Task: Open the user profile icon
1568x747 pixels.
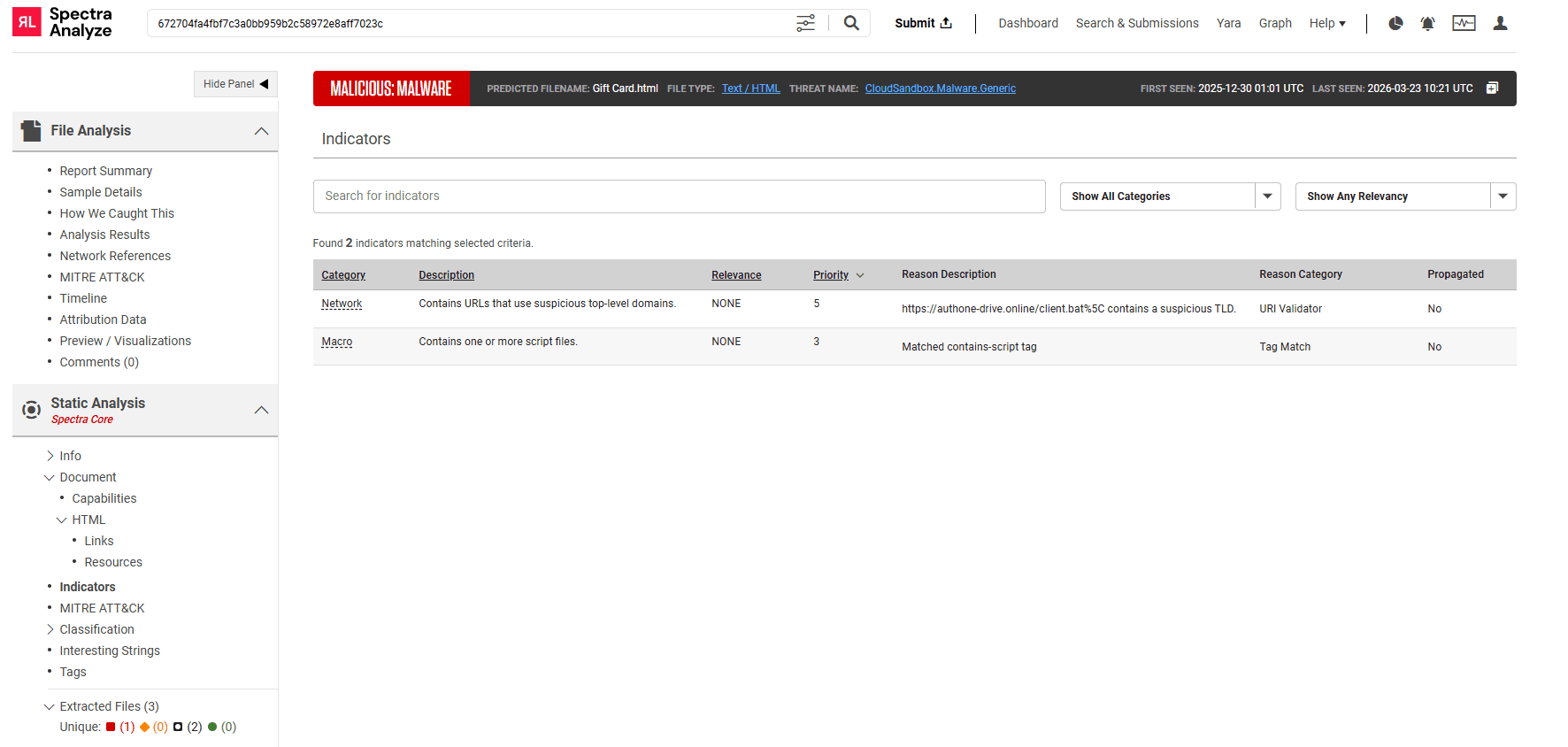Action: click(1500, 24)
